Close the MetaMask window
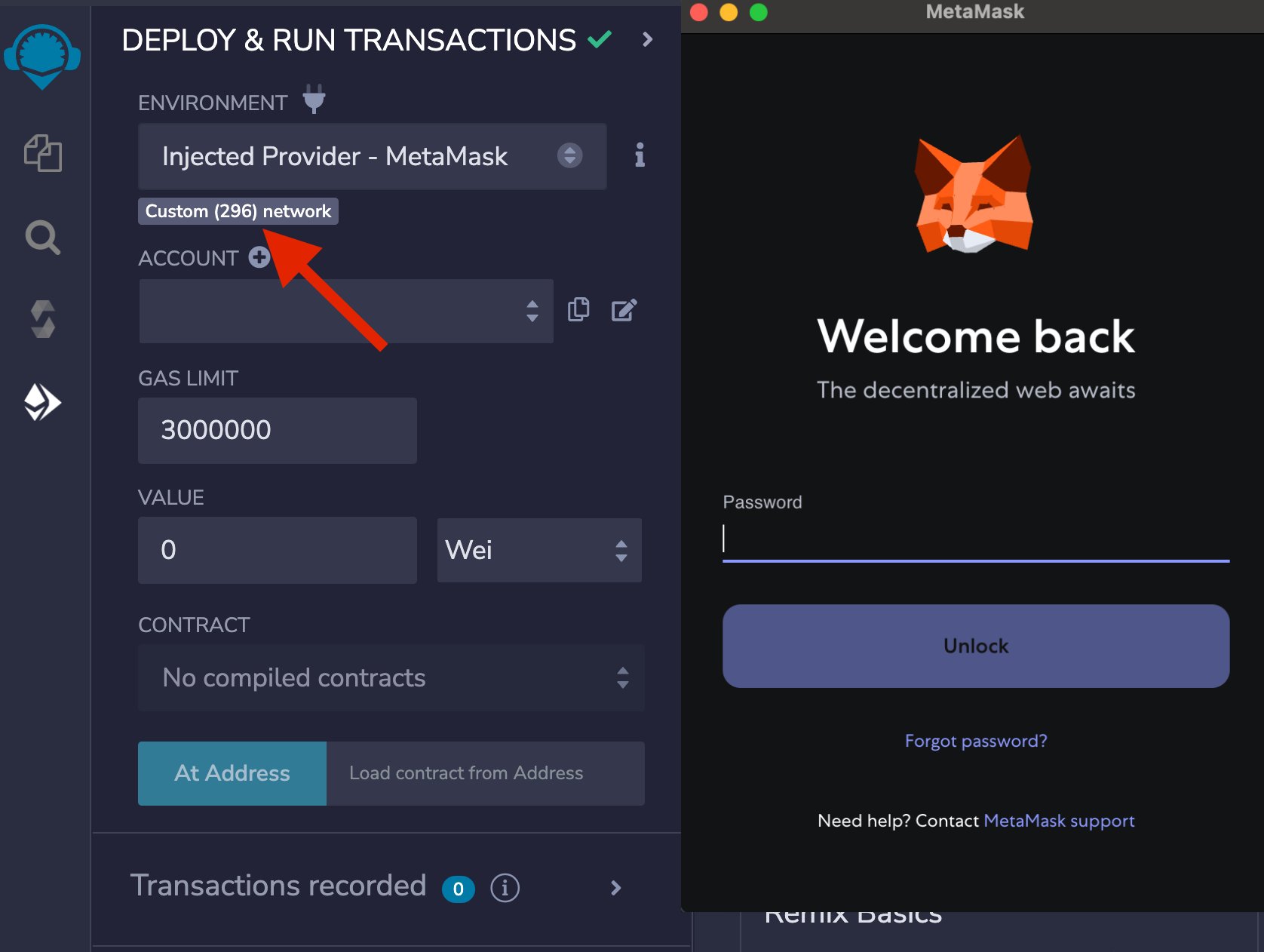The height and width of the screenshot is (952, 1264). coord(698,12)
